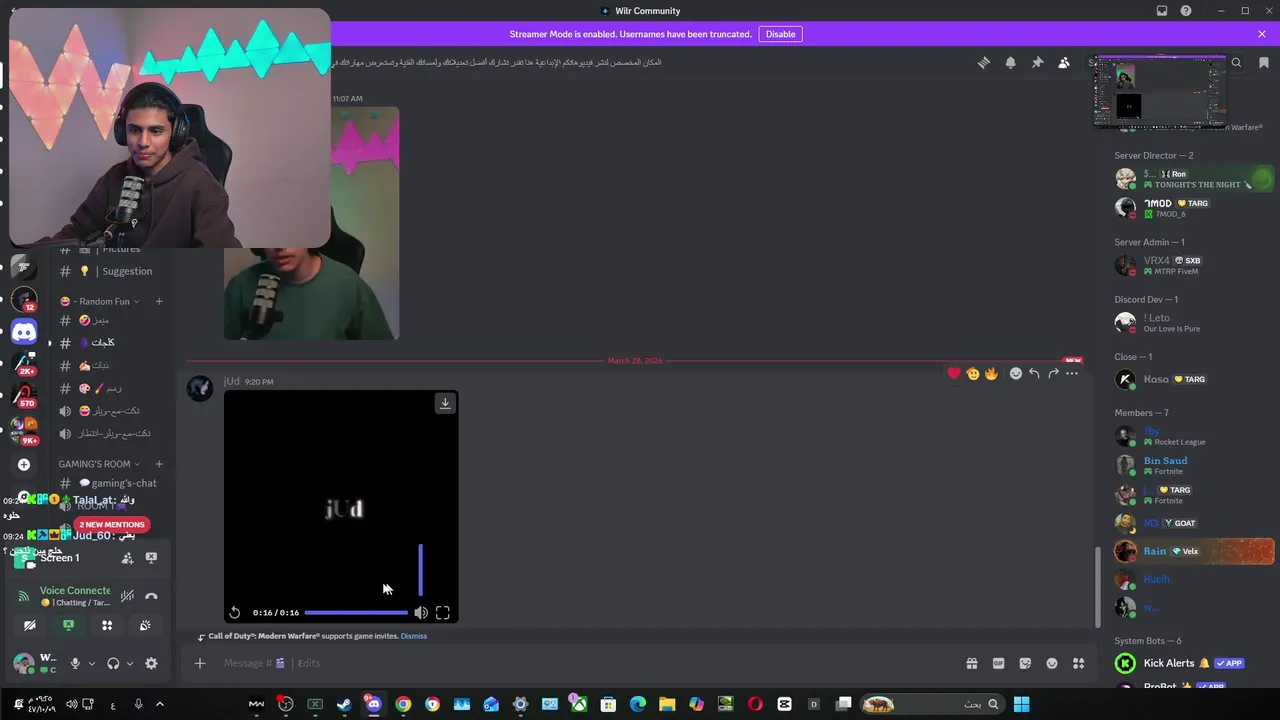Stop sharing screen green button
Viewport: 1280px width, 720px height.
(68, 625)
